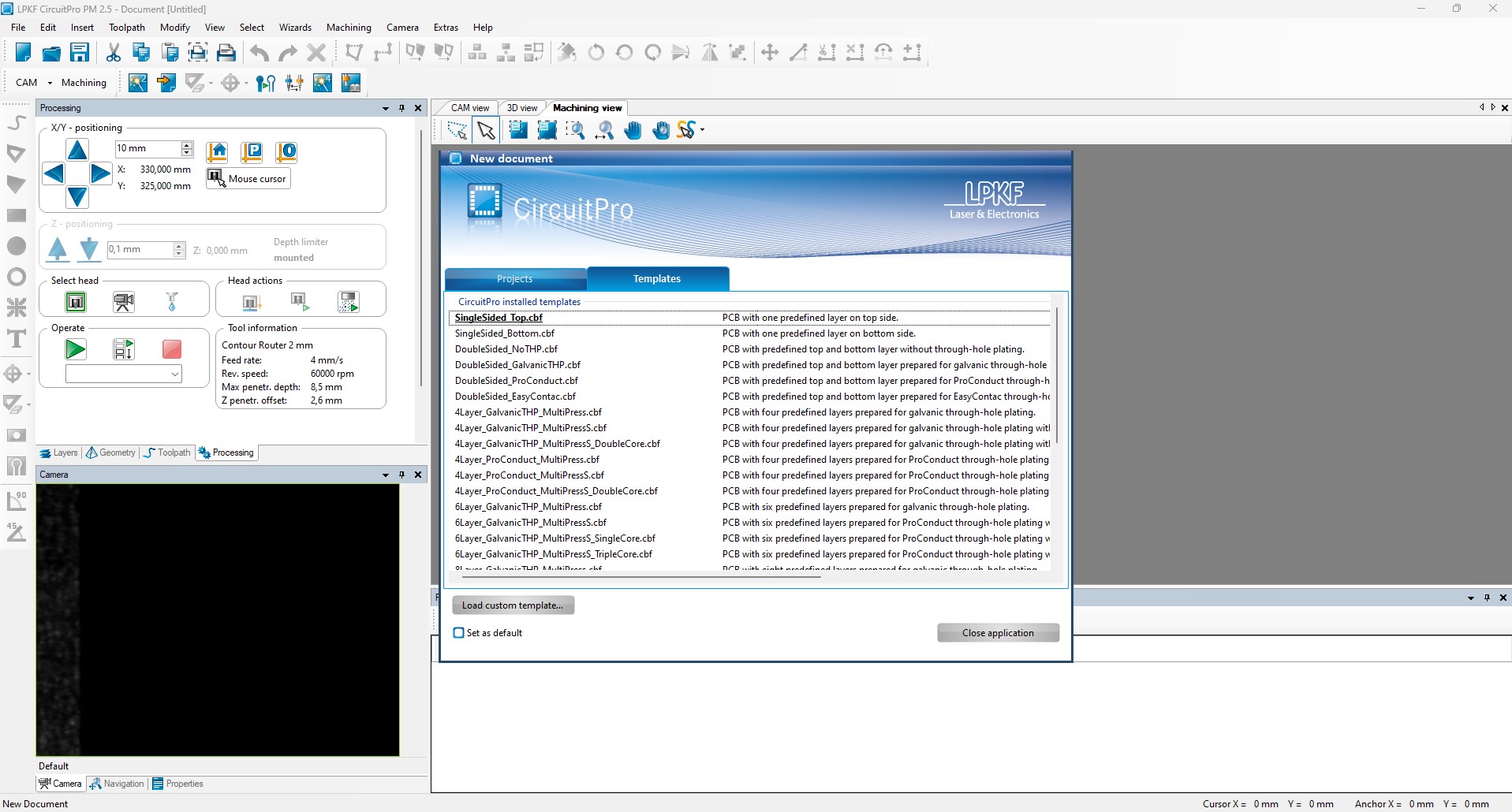Jog the head right with the right arrow
The height and width of the screenshot is (812, 1512).
[100, 173]
